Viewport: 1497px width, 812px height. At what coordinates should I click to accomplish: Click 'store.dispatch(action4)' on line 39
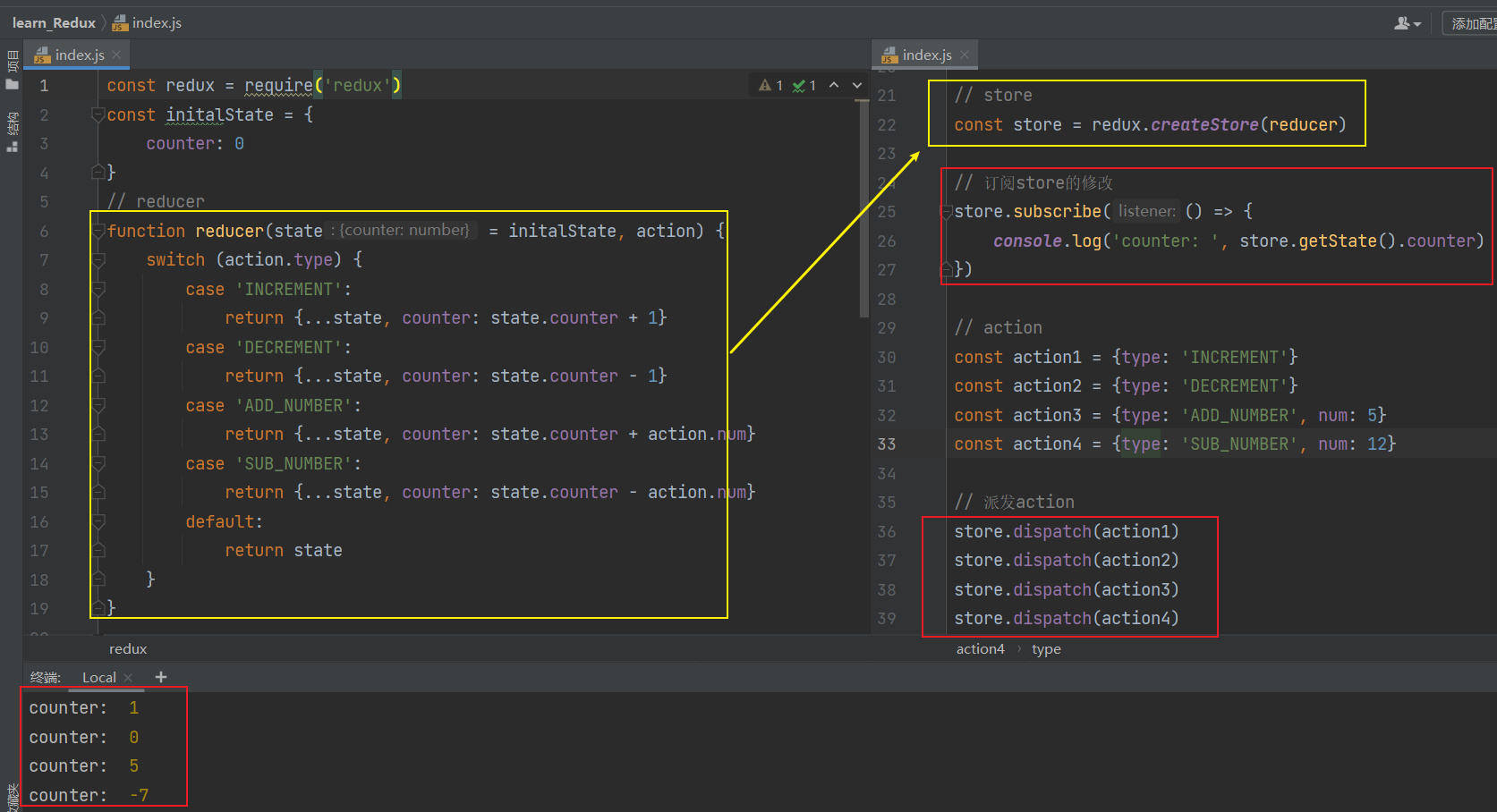click(1067, 618)
